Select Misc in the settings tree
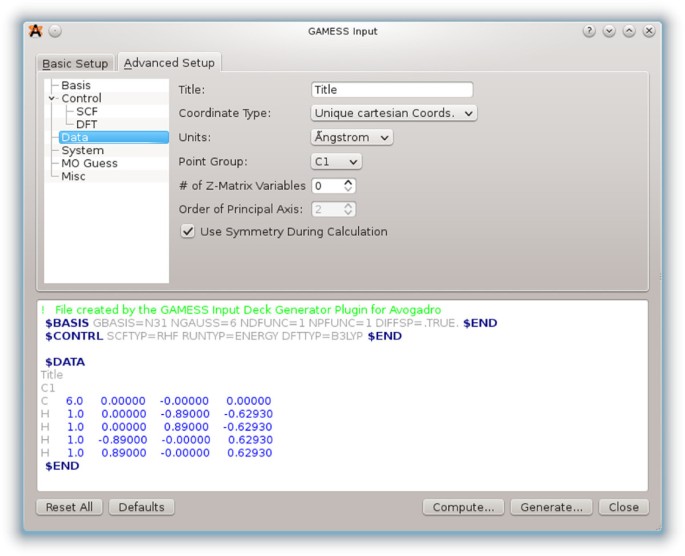Viewport: 685px width, 556px height. (73, 176)
